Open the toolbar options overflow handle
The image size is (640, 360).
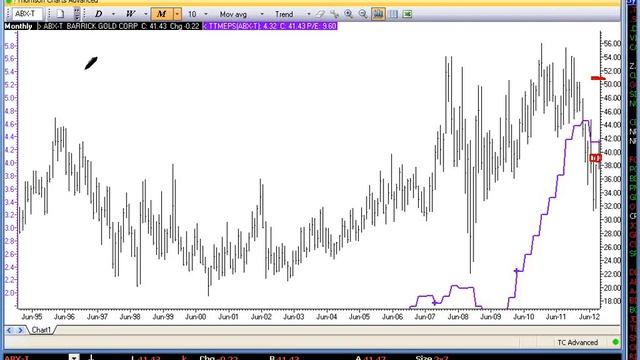[x=77, y=14]
